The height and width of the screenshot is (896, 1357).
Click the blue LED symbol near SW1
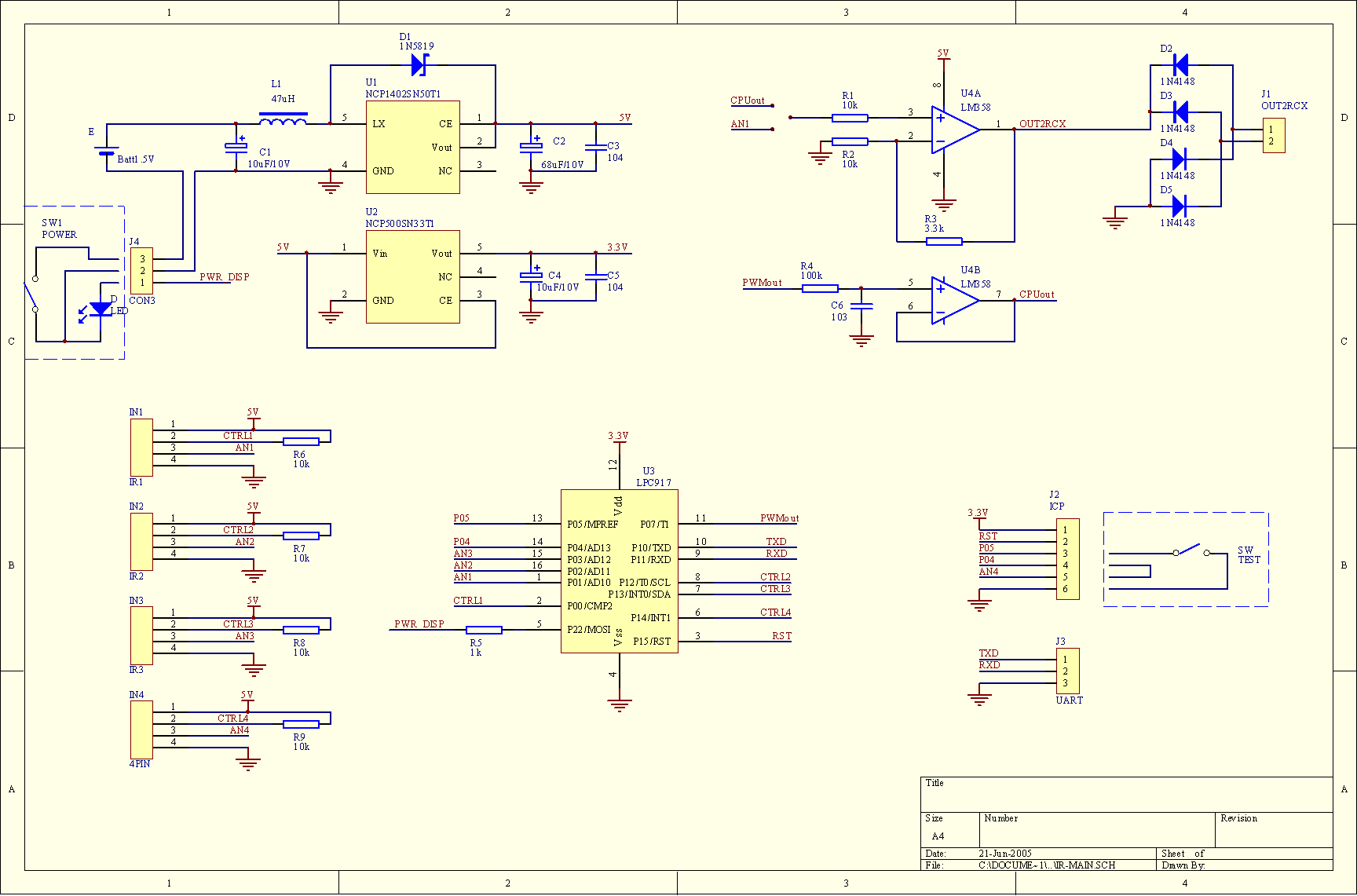click(100, 309)
